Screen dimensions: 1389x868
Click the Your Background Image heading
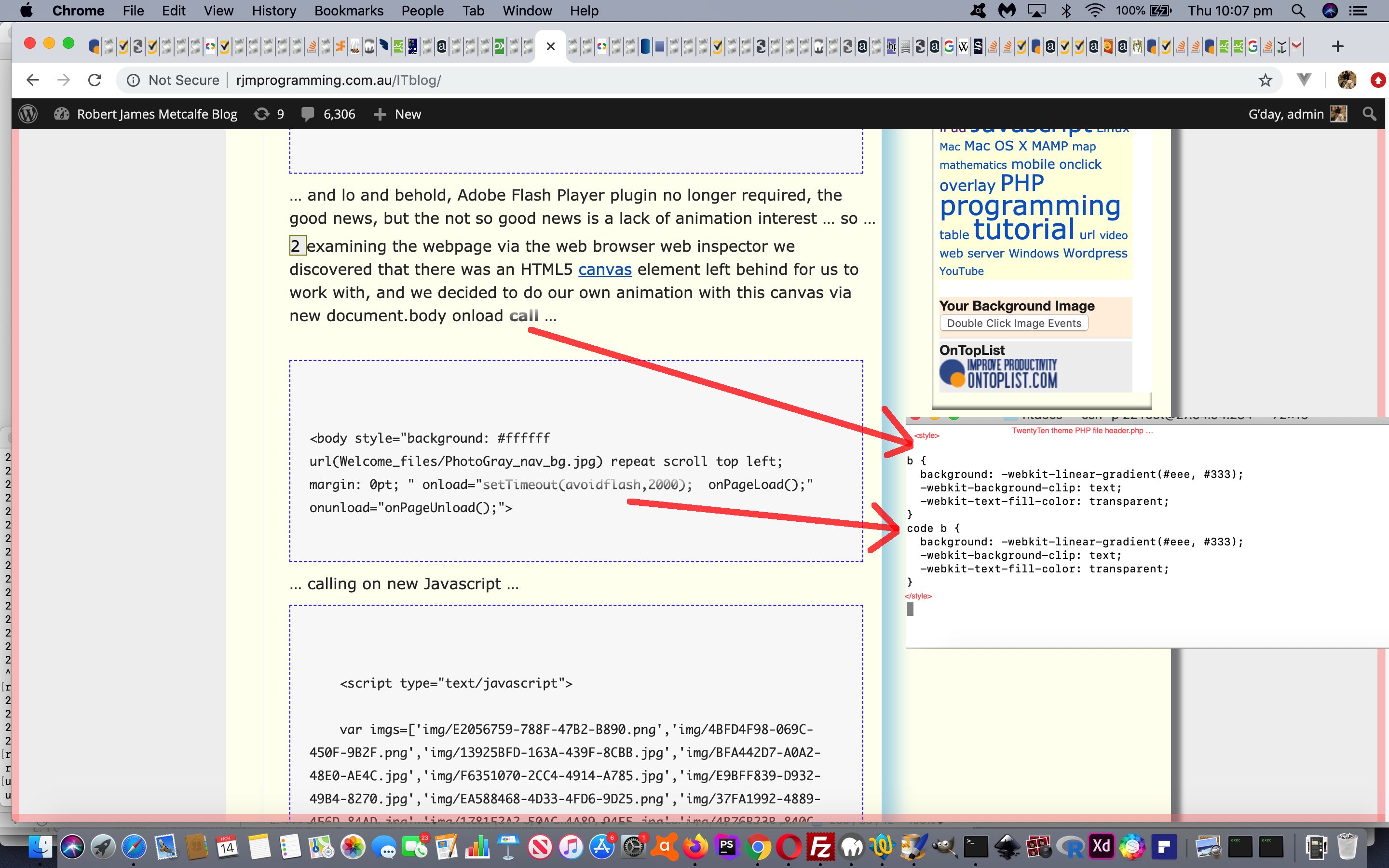pyautogui.click(x=1017, y=305)
